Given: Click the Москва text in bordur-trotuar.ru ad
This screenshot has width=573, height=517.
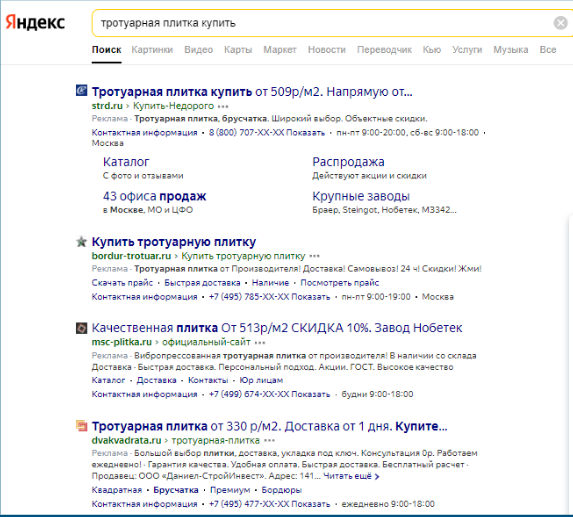Looking at the screenshot, I should click(x=437, y=297).
